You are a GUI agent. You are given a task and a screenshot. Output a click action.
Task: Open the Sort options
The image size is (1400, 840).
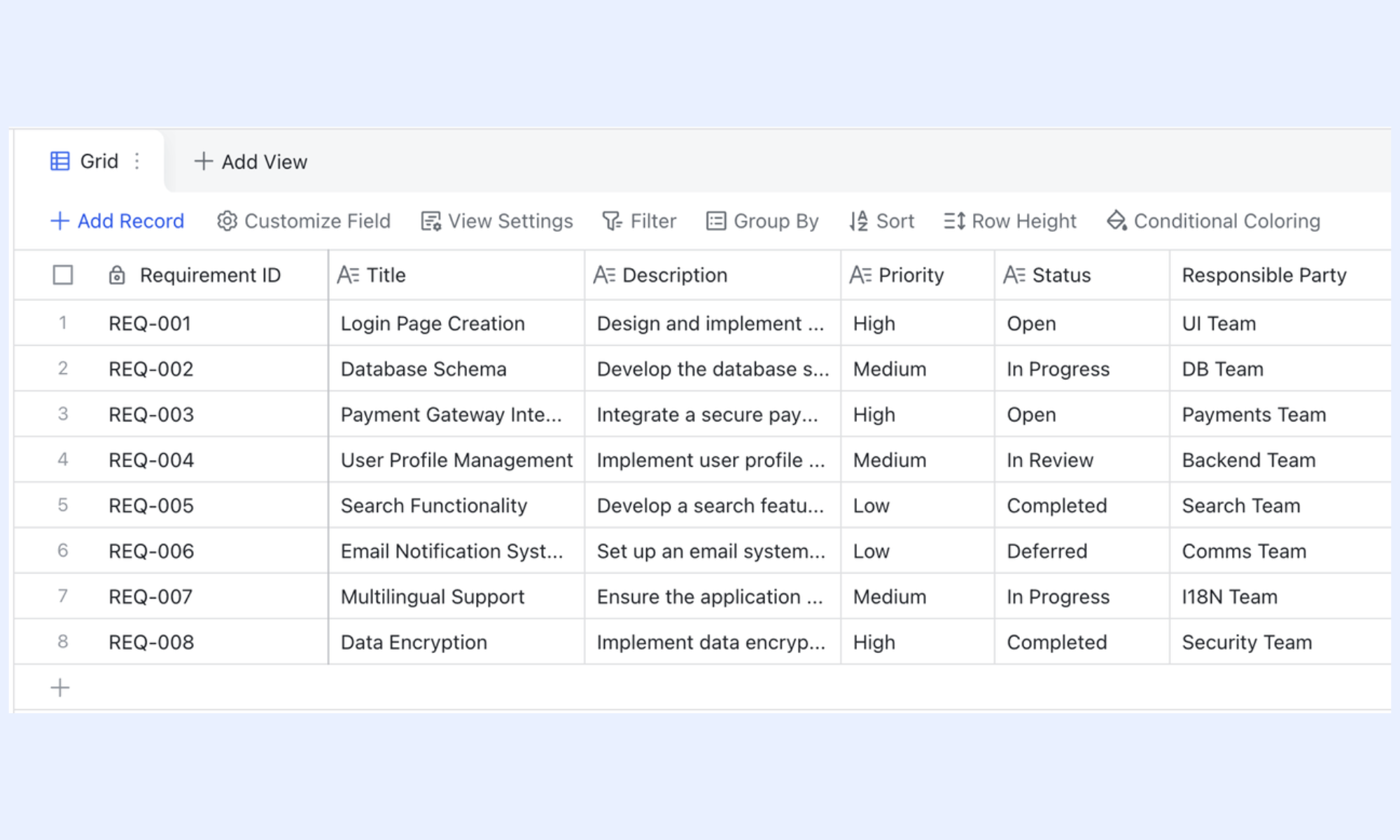coord(882,221)
